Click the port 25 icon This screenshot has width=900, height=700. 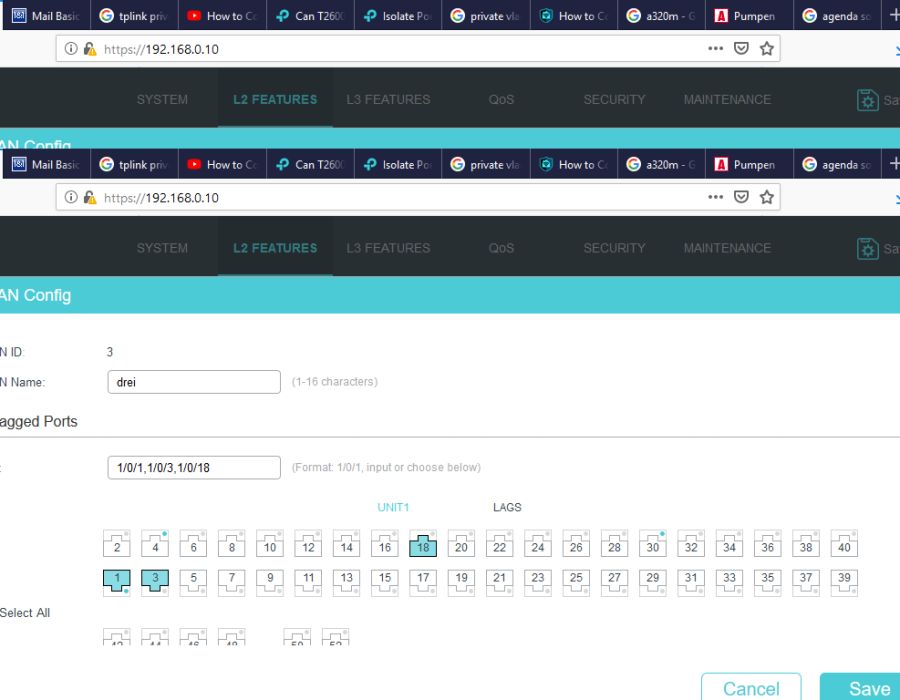[x=576, y=582]
